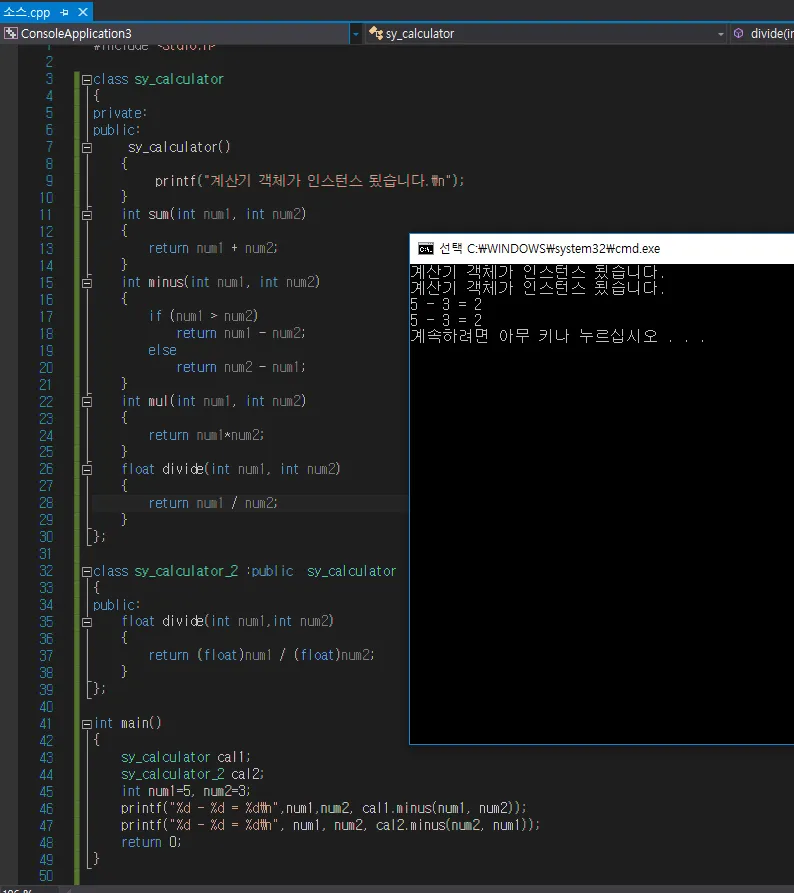Open the ConsoleApplication3 project scope dropdown
The height and width of the screenshot is (893, 794).
click(x=355, y=34)
